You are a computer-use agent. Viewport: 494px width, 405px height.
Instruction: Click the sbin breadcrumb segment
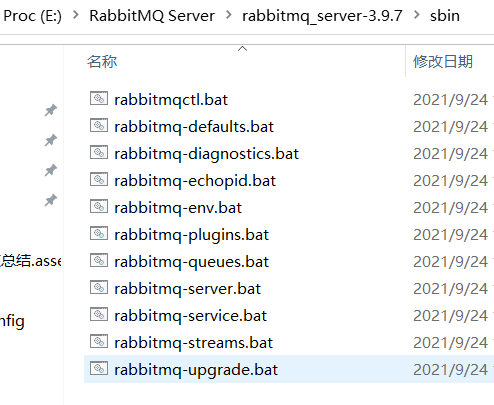(x=445, y=16)
